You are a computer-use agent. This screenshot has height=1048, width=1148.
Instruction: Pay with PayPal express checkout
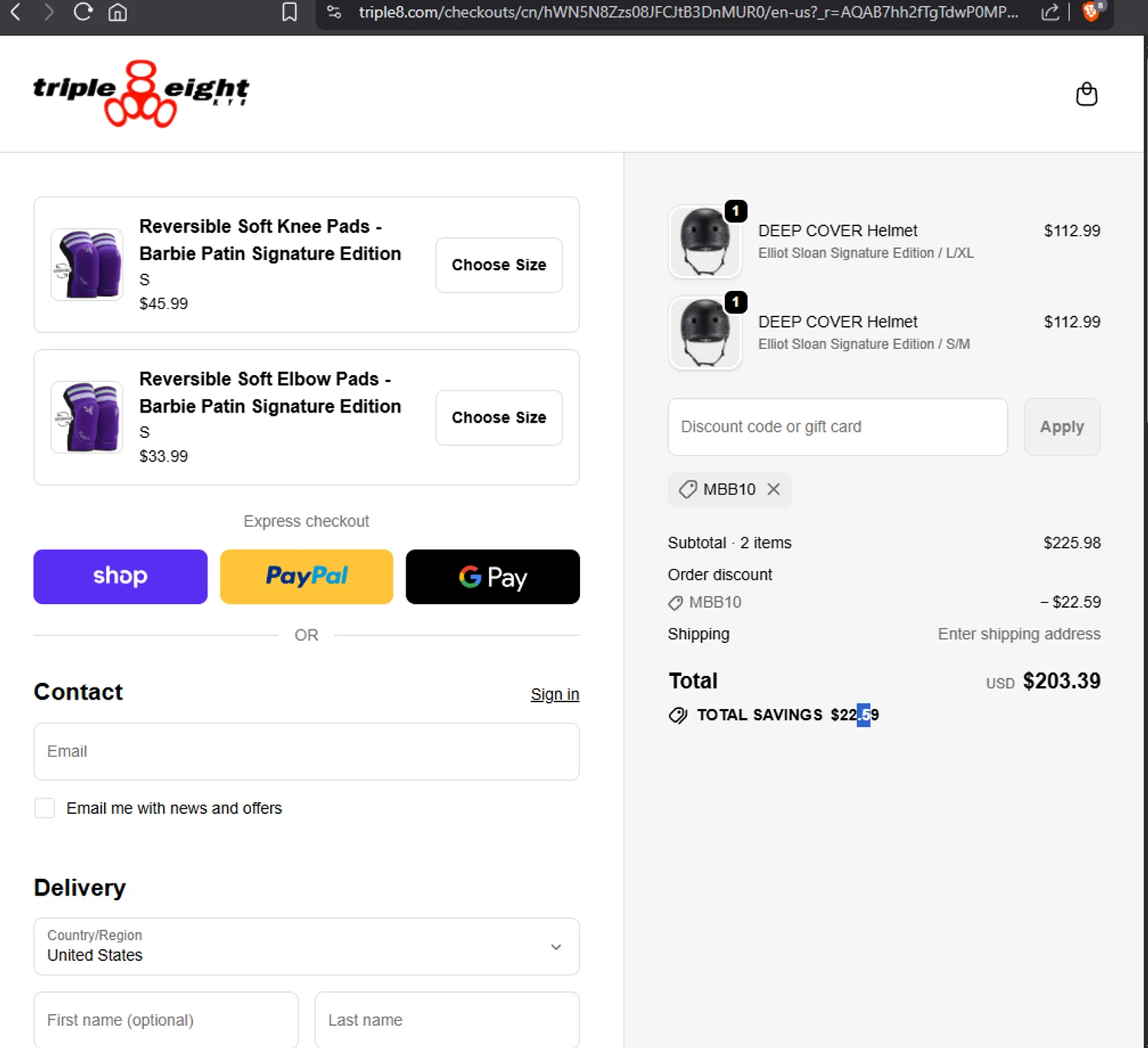click(306, 576)
